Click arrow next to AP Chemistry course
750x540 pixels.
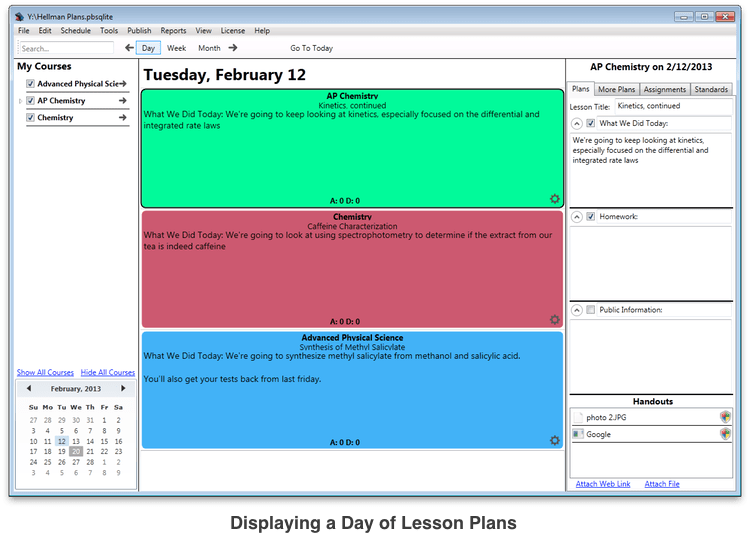(123, 100)
